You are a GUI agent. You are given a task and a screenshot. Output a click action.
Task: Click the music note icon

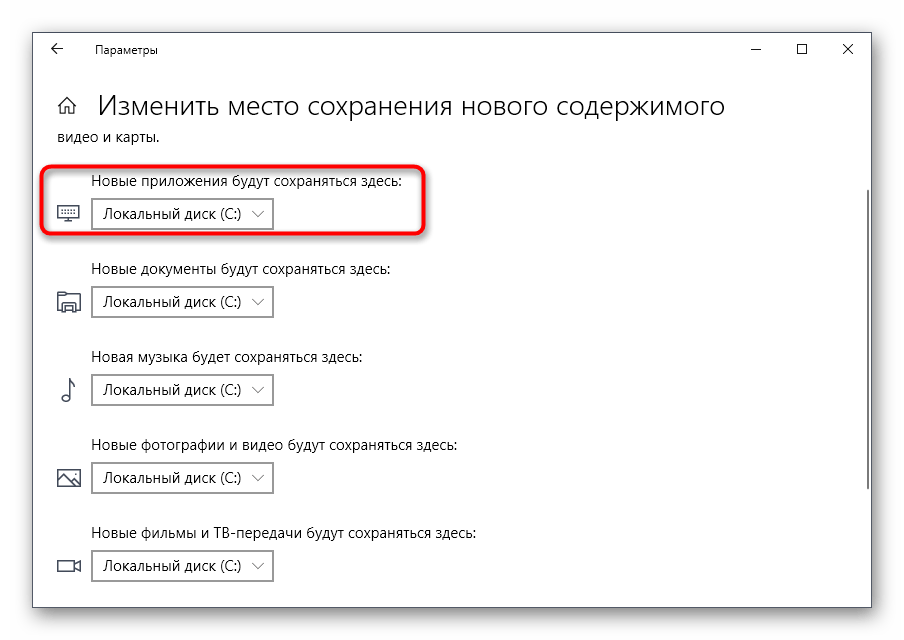click(68, 390)
